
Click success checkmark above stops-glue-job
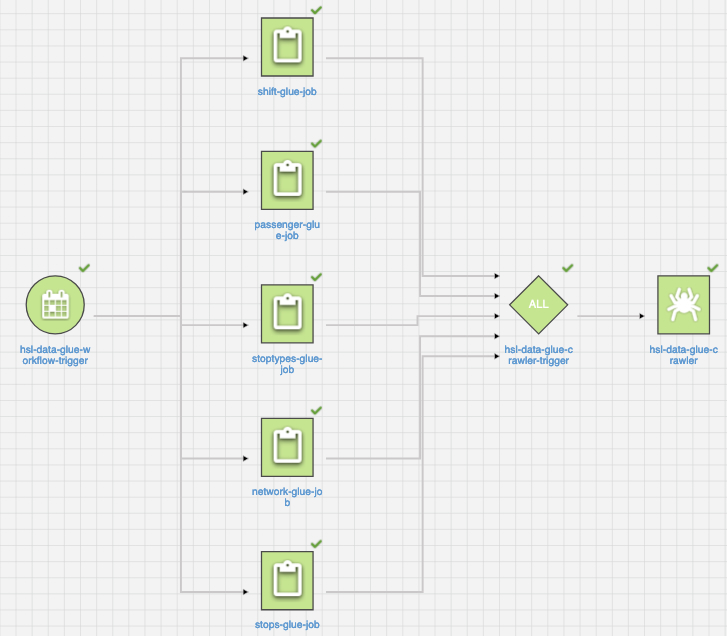pyautogui.click(x=316, y=543)
